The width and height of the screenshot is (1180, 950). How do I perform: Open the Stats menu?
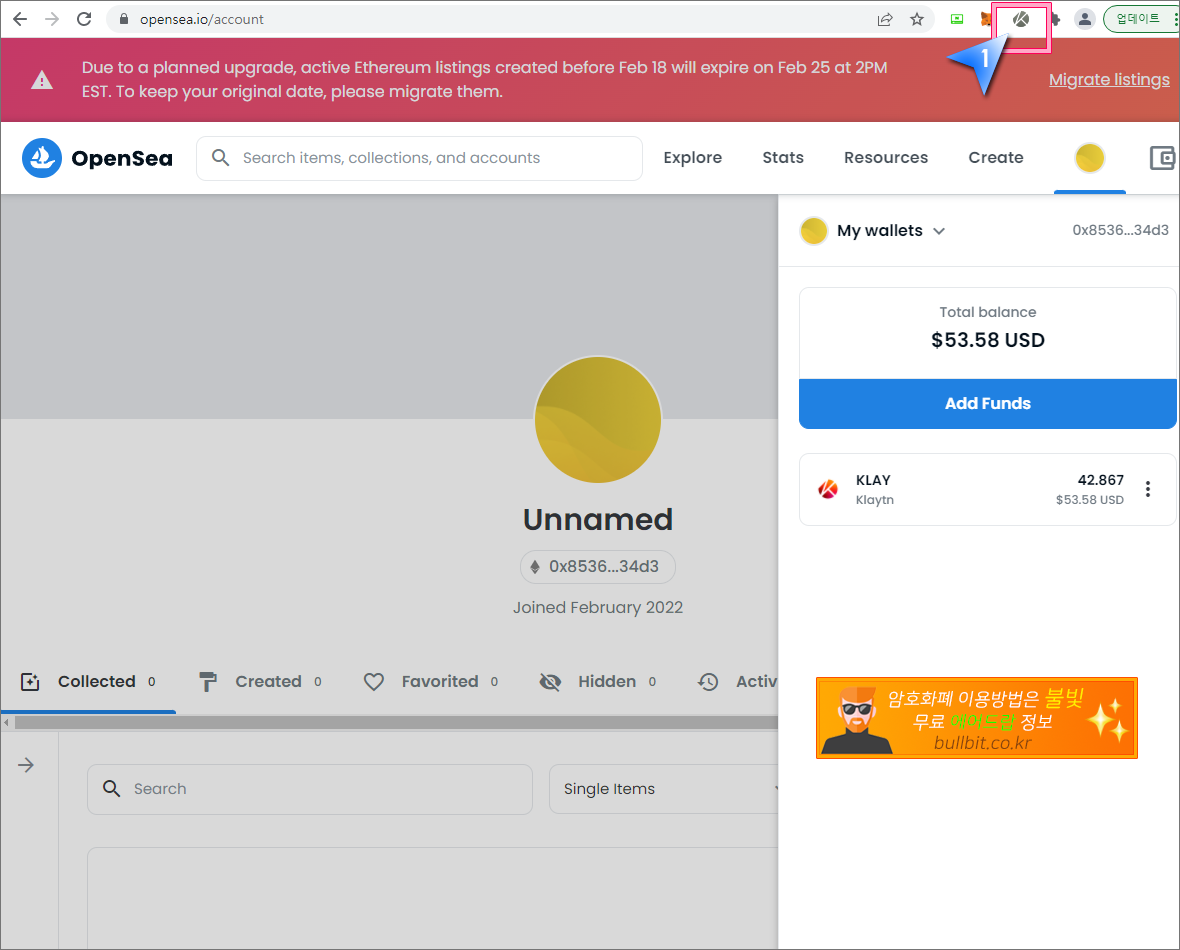(x=783, y=157)
